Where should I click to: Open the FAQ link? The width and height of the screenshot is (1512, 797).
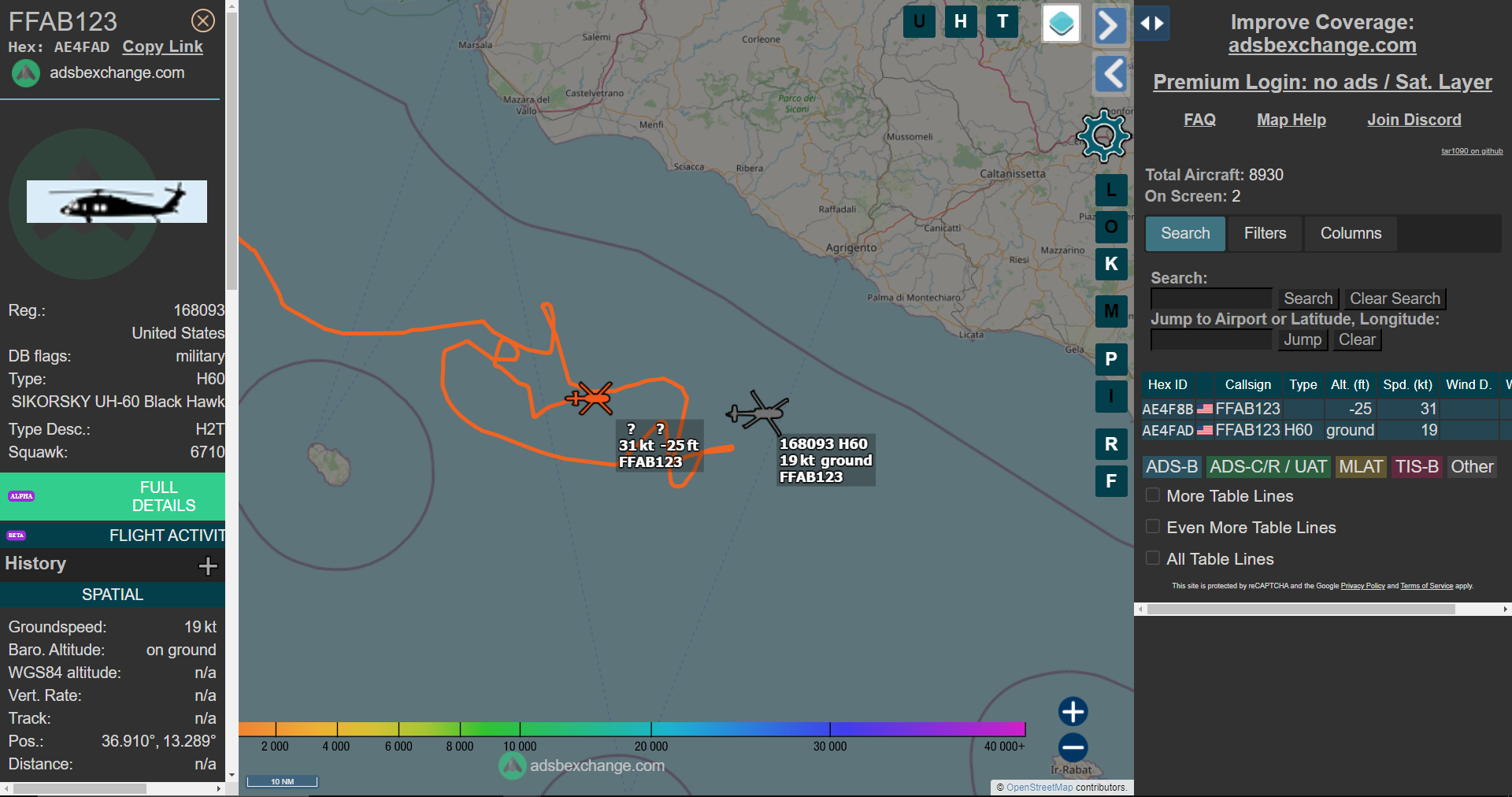click(1199, 120)
